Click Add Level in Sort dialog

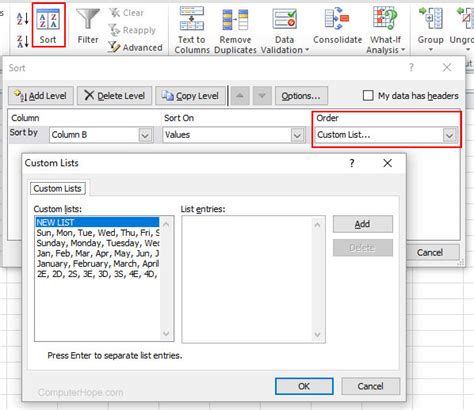point(41,96)
